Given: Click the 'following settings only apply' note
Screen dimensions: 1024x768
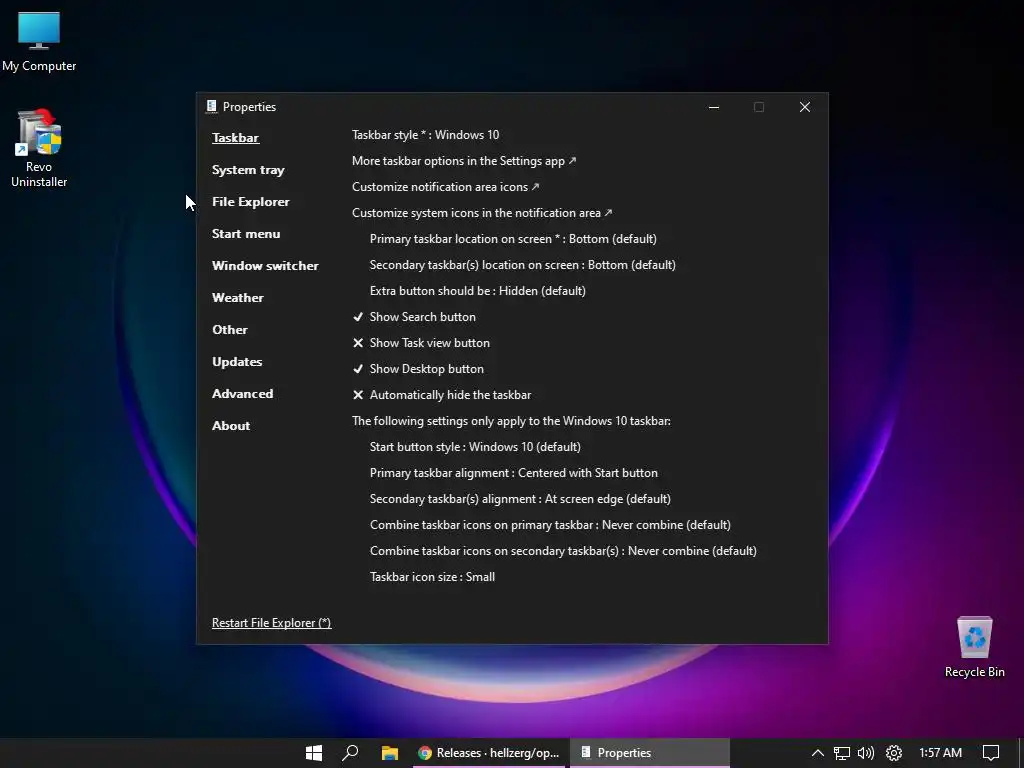Looking at the screenshot, I should (511, 421).
